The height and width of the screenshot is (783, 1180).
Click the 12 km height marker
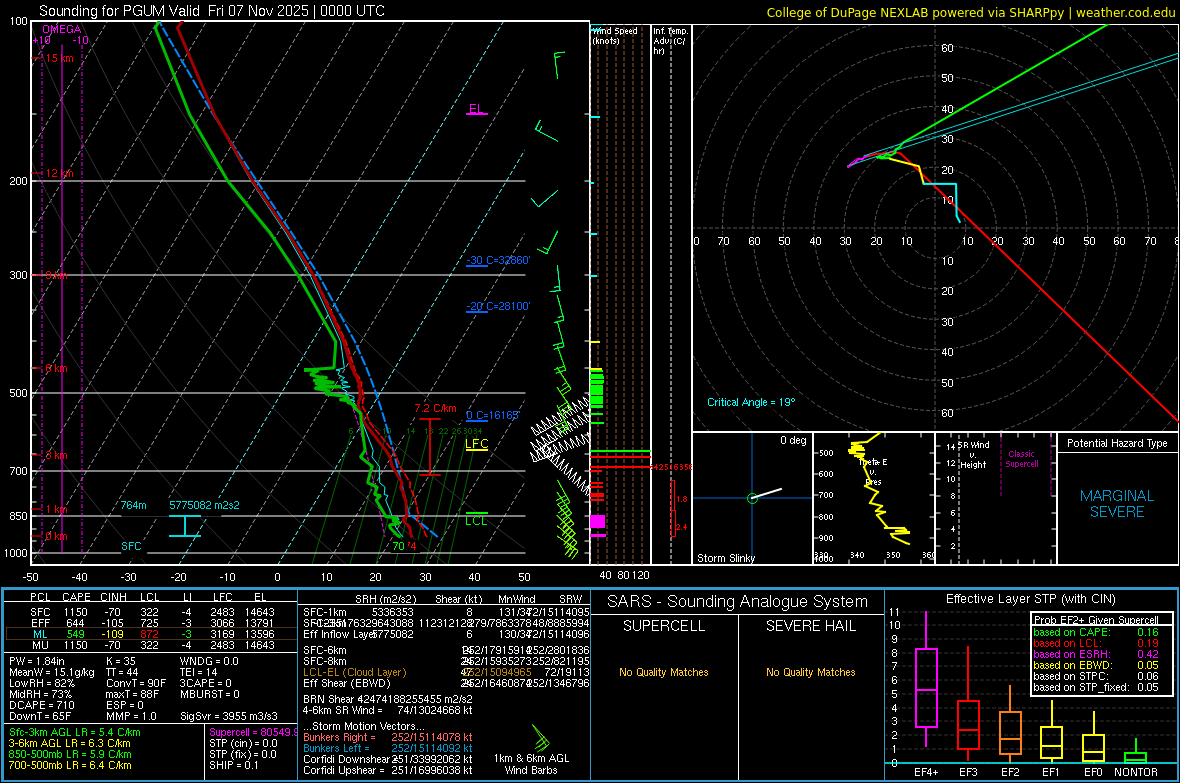pyautogui.click(x=58, y=173)
